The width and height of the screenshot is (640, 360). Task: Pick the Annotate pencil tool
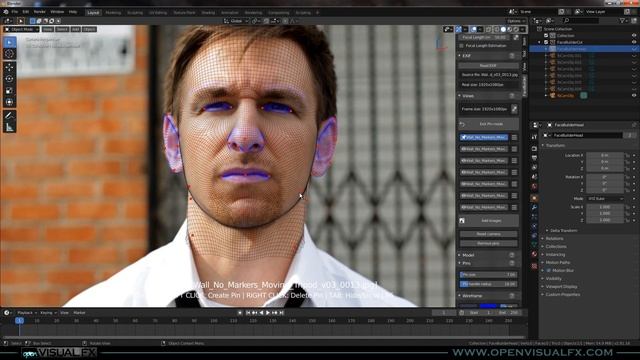(9, 116)
